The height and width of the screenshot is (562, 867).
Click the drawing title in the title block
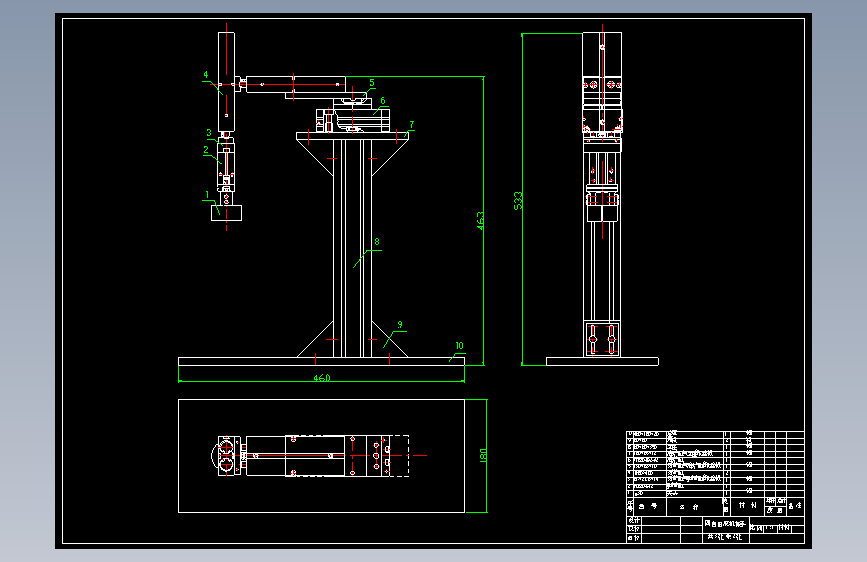click(x=725, y=523)
